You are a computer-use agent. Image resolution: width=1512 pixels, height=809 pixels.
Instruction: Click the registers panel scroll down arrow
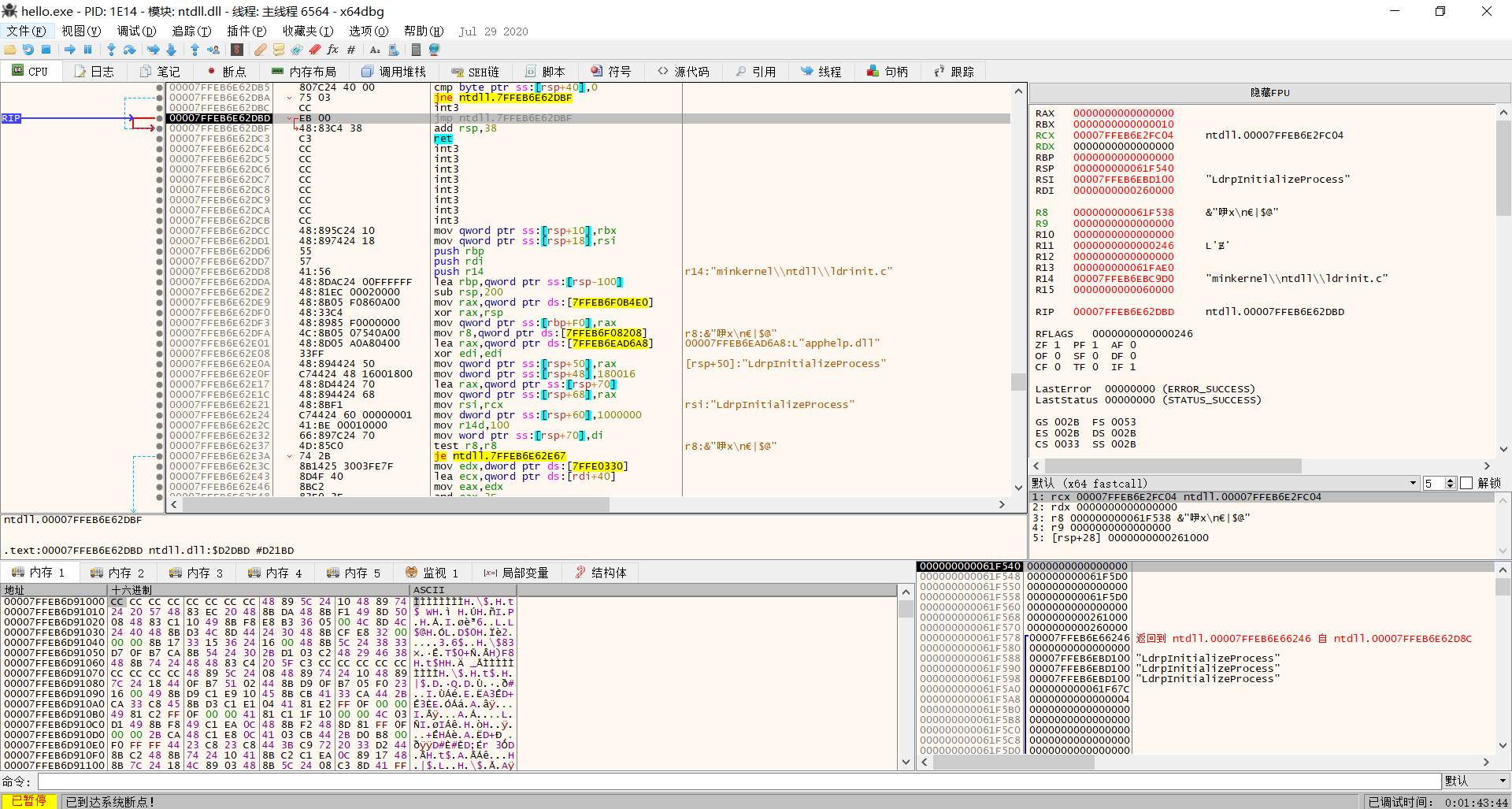(1503, 449)
